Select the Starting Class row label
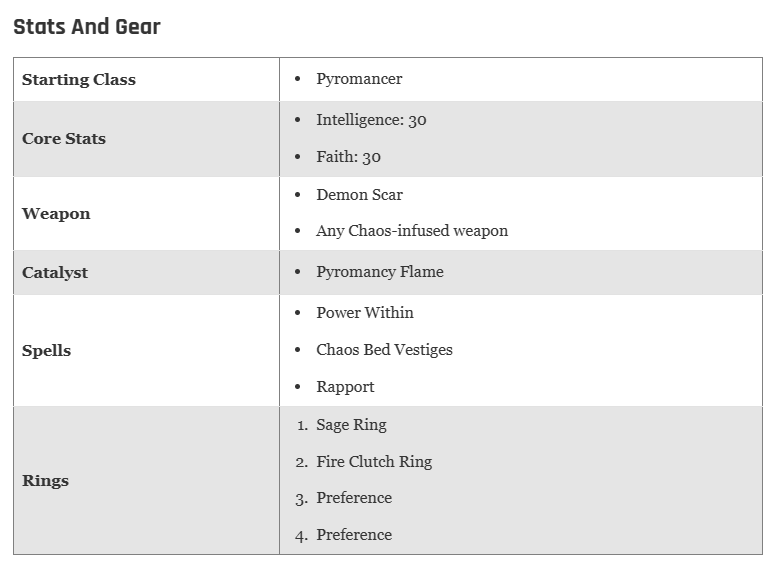773x562 pixels. (x=79, y=79)
